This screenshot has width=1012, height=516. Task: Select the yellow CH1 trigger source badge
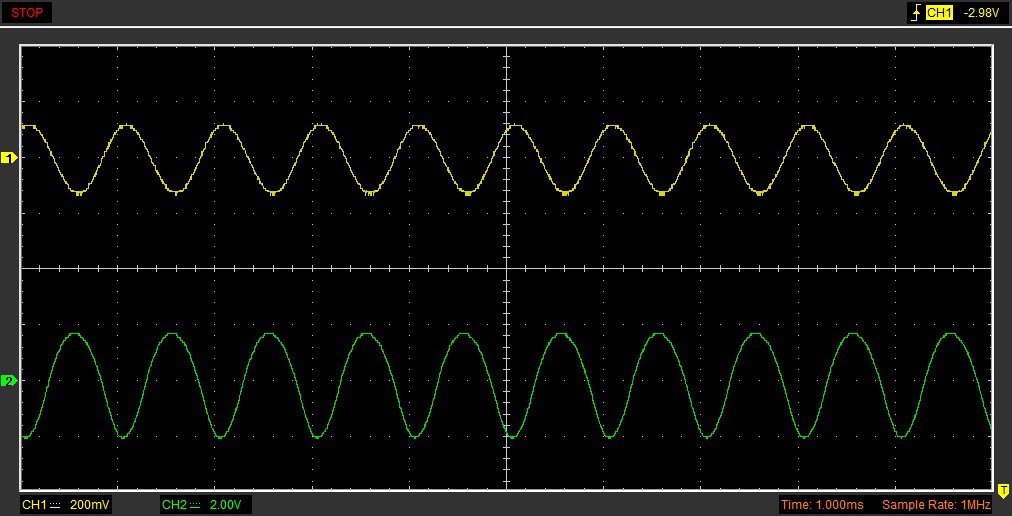pos(939,13)
